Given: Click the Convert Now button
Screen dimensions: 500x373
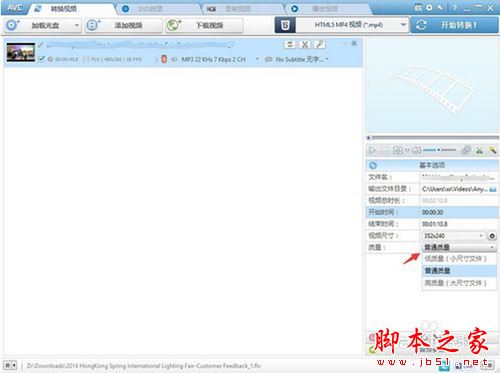Looking at the screenshot, I should point(455,25).
